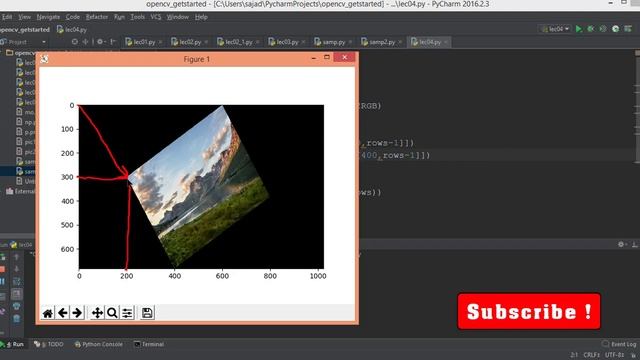Change CRLF line separator in status bar
This screenshot has height=360, width=640.
click(591, 355)
